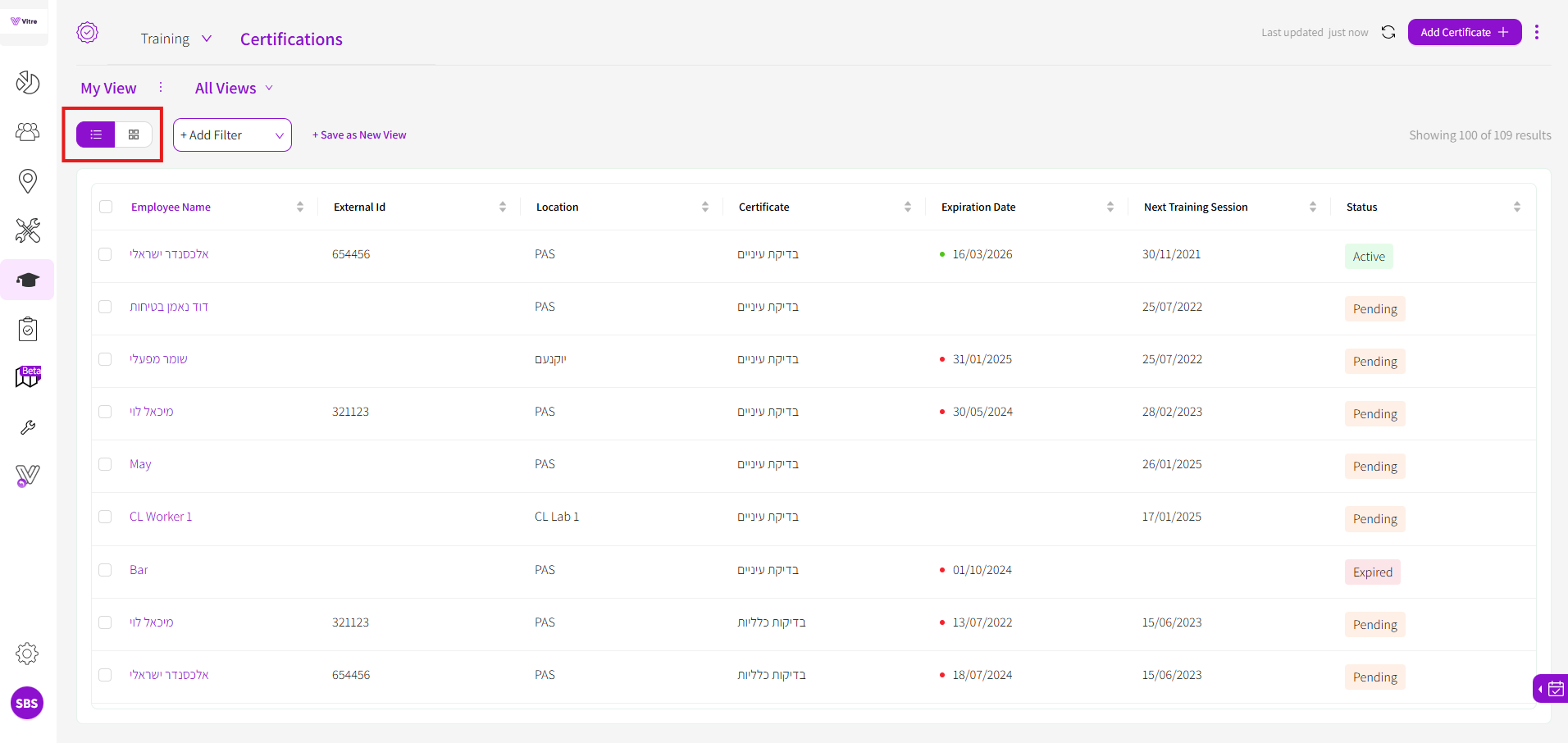This screenshot has width=1568, height=743.
Task: Sort by Expiration Date column arrows
Action: pos(1110,207)
